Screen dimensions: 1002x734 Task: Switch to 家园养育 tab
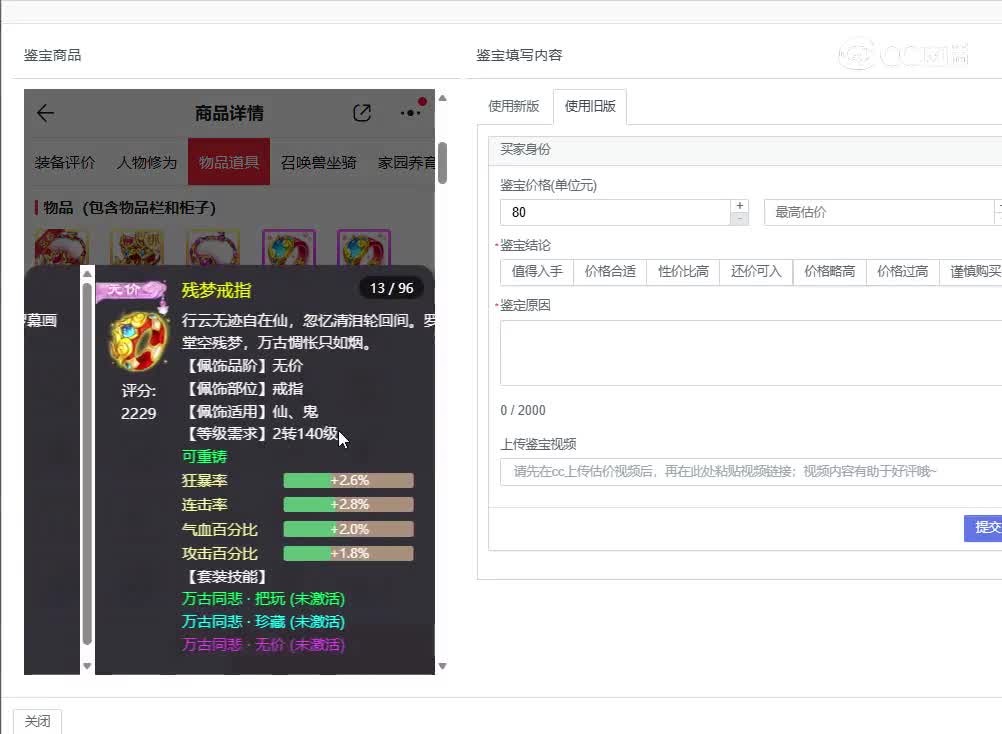(x=406, y=162)
